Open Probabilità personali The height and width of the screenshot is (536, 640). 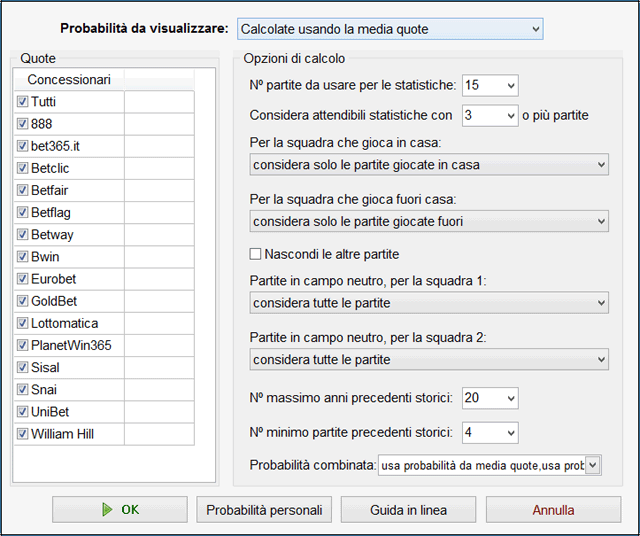click(264, 509)
